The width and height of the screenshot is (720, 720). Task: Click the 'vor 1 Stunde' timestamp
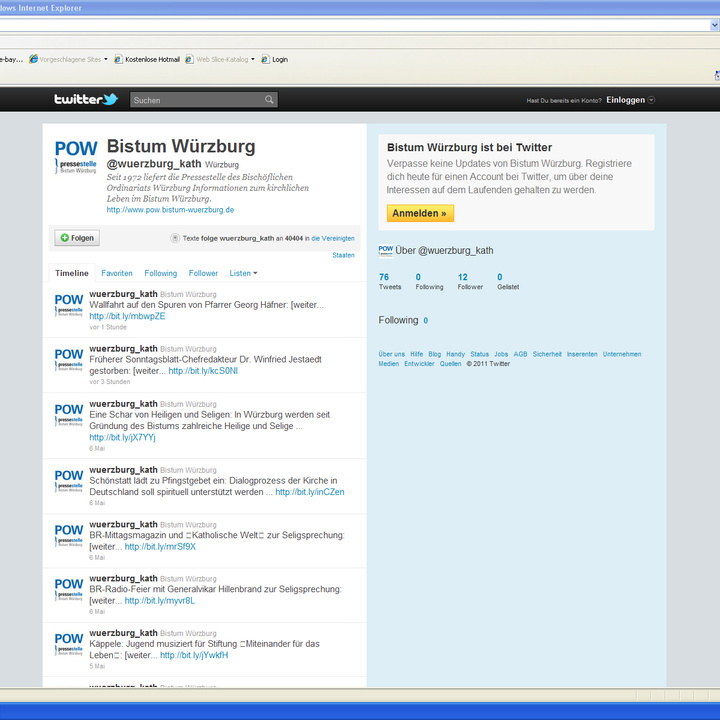click(108, 327)
